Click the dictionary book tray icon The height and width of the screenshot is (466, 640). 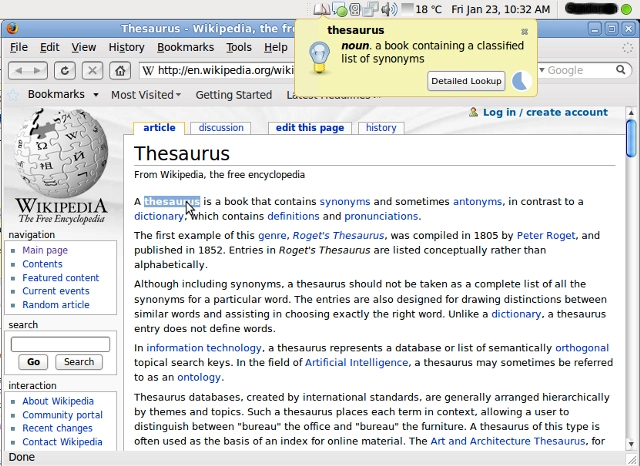click(x=321, y=9)
